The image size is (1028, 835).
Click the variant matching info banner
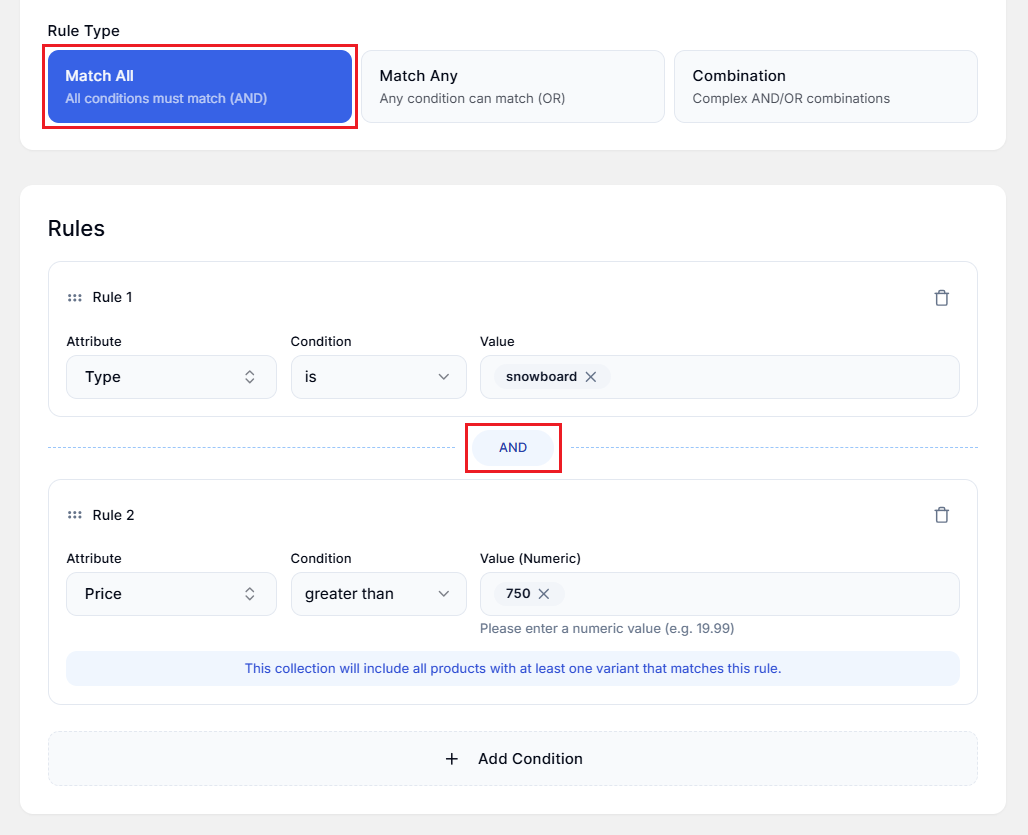click(x=513, y=668)
